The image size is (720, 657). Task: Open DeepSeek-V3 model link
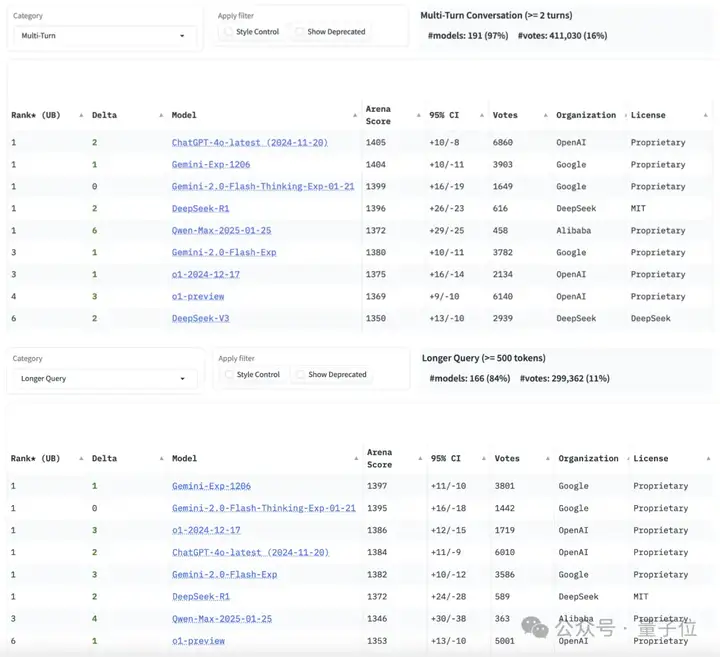[200, 319]
